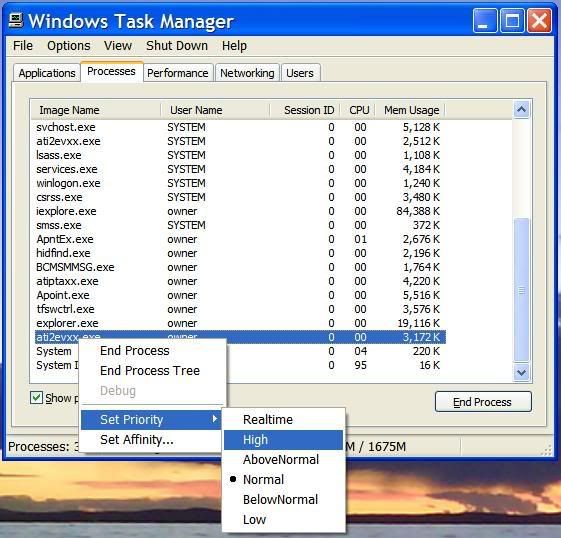
Task: Open the View menu
Action: click(x=118, y=46)
